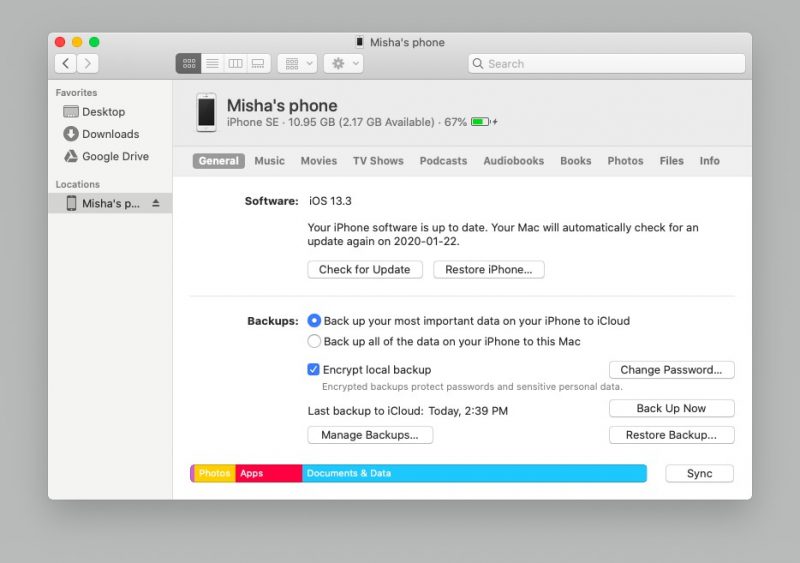Open the gear action menu
Viewport: 800px width, 563px height.
pyautogui.click(x=343, y=63)
